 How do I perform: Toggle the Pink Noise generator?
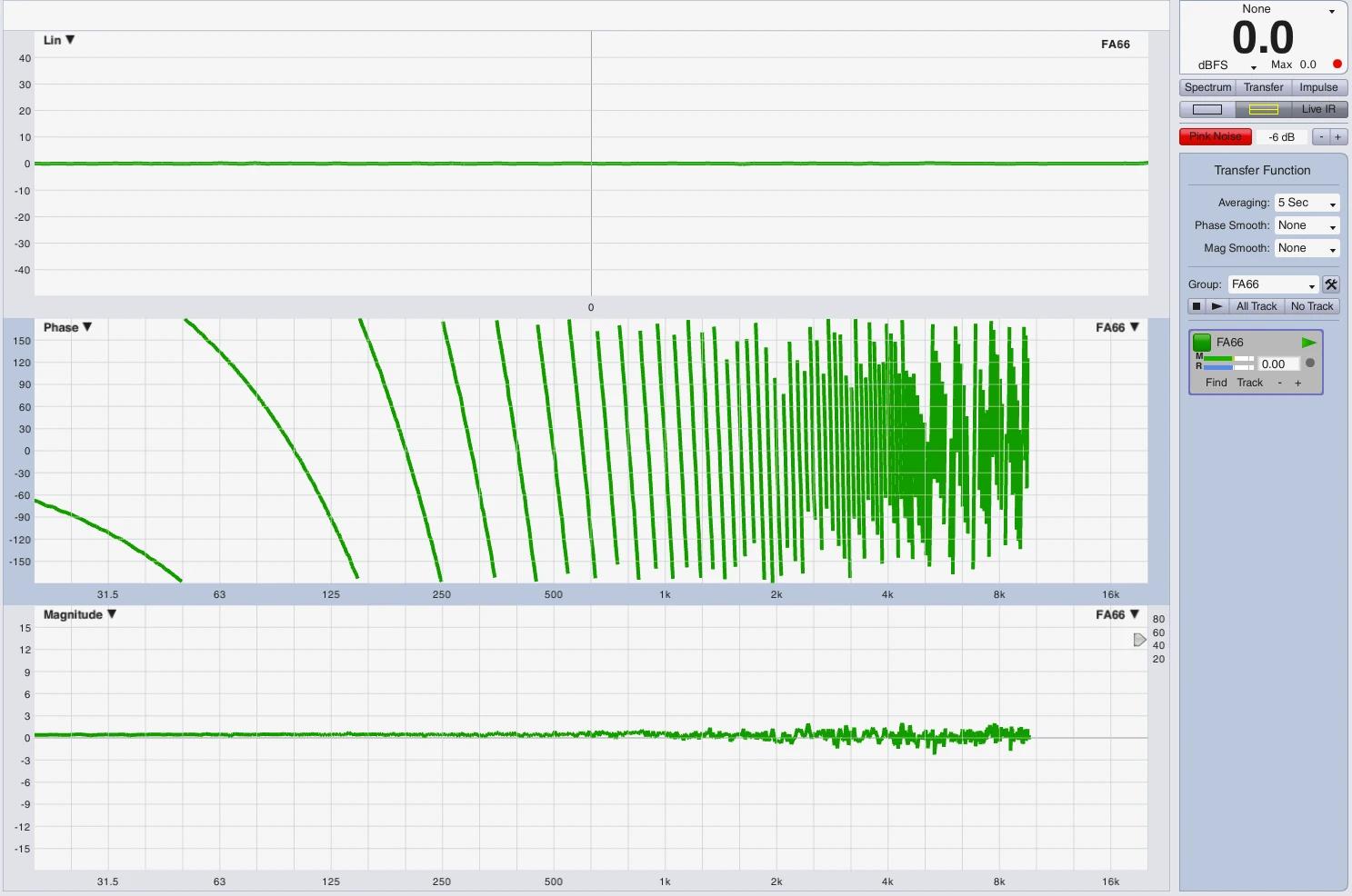1215,137
